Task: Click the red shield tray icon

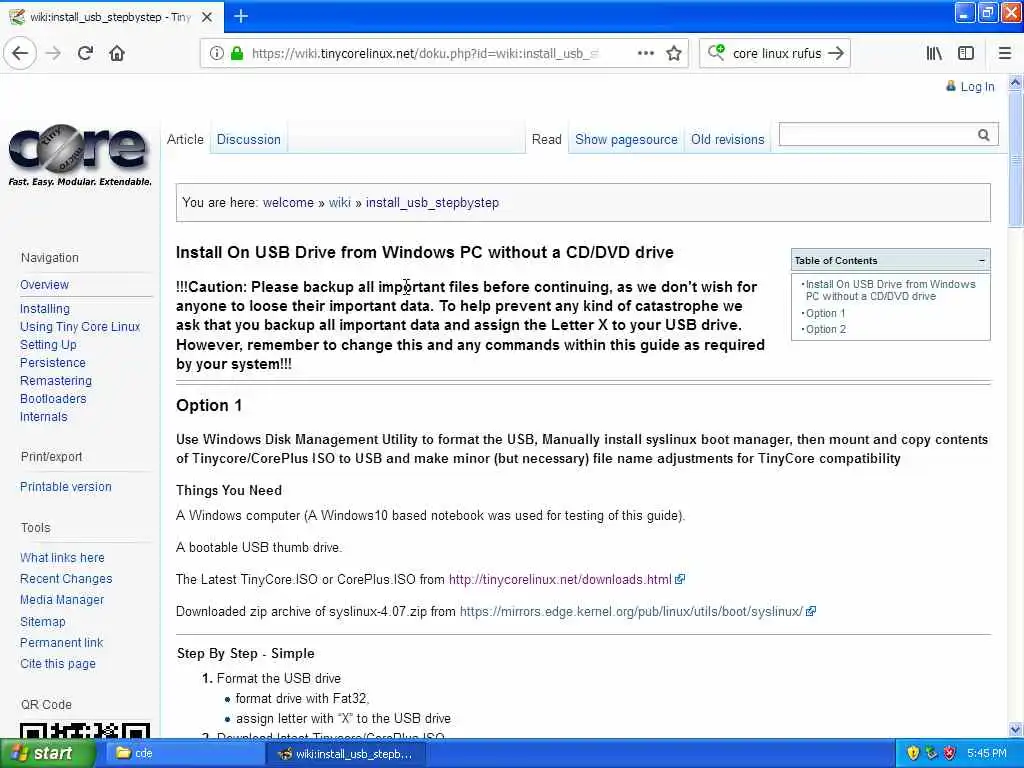Action: [x=950, y=753]
